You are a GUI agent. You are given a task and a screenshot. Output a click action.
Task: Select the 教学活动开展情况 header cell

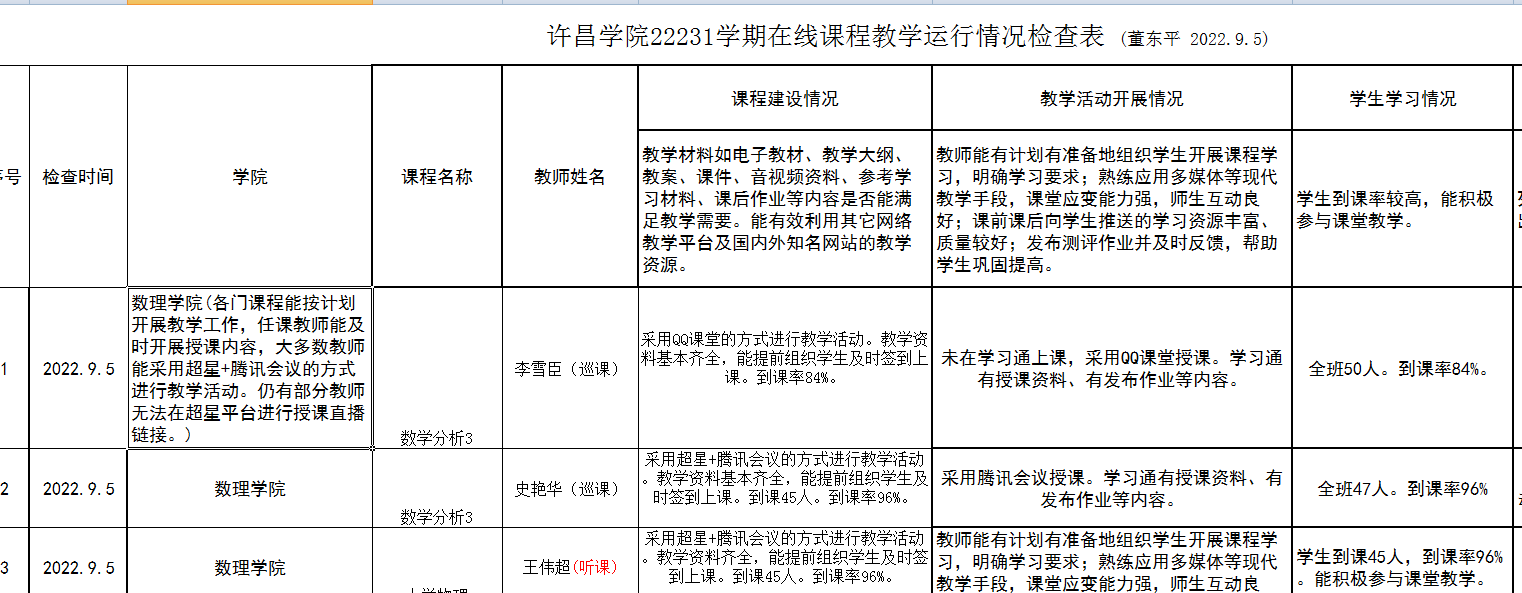[x=1111, y=99]
